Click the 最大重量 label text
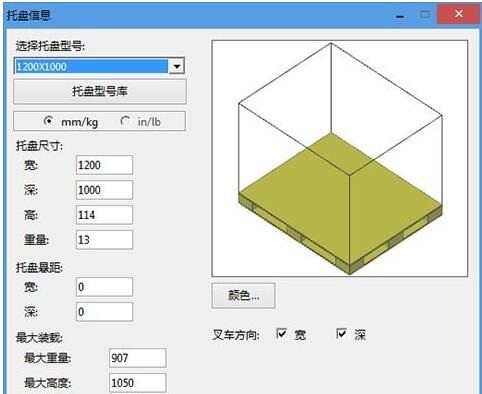Viewport: 482px width, 394px height. [x=48, y=358]
